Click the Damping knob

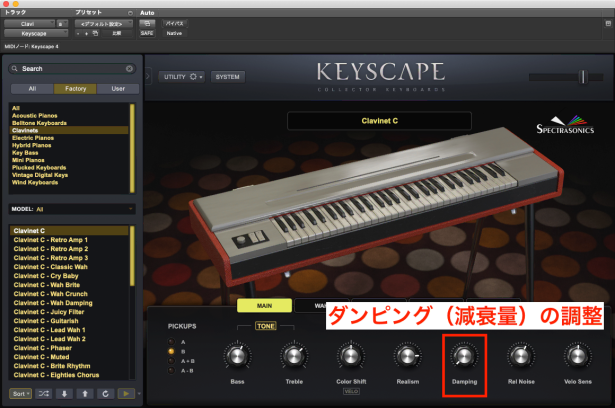point(464,356)
